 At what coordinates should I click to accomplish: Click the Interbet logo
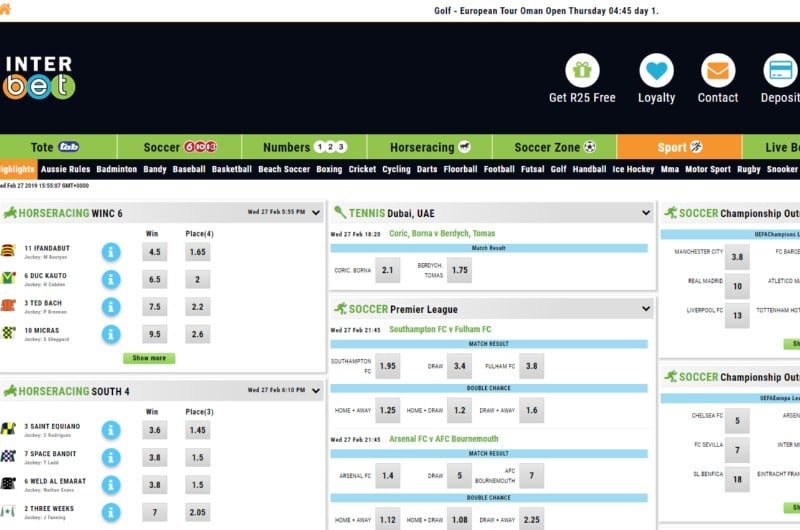tap(38, 78)
